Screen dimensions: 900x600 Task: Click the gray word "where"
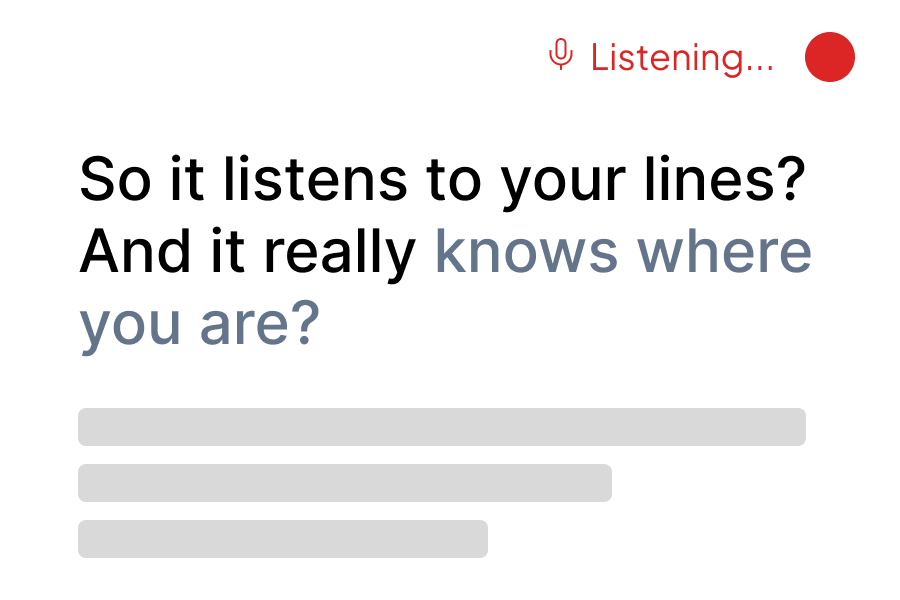pyautogui.click(x=724, y=251)
